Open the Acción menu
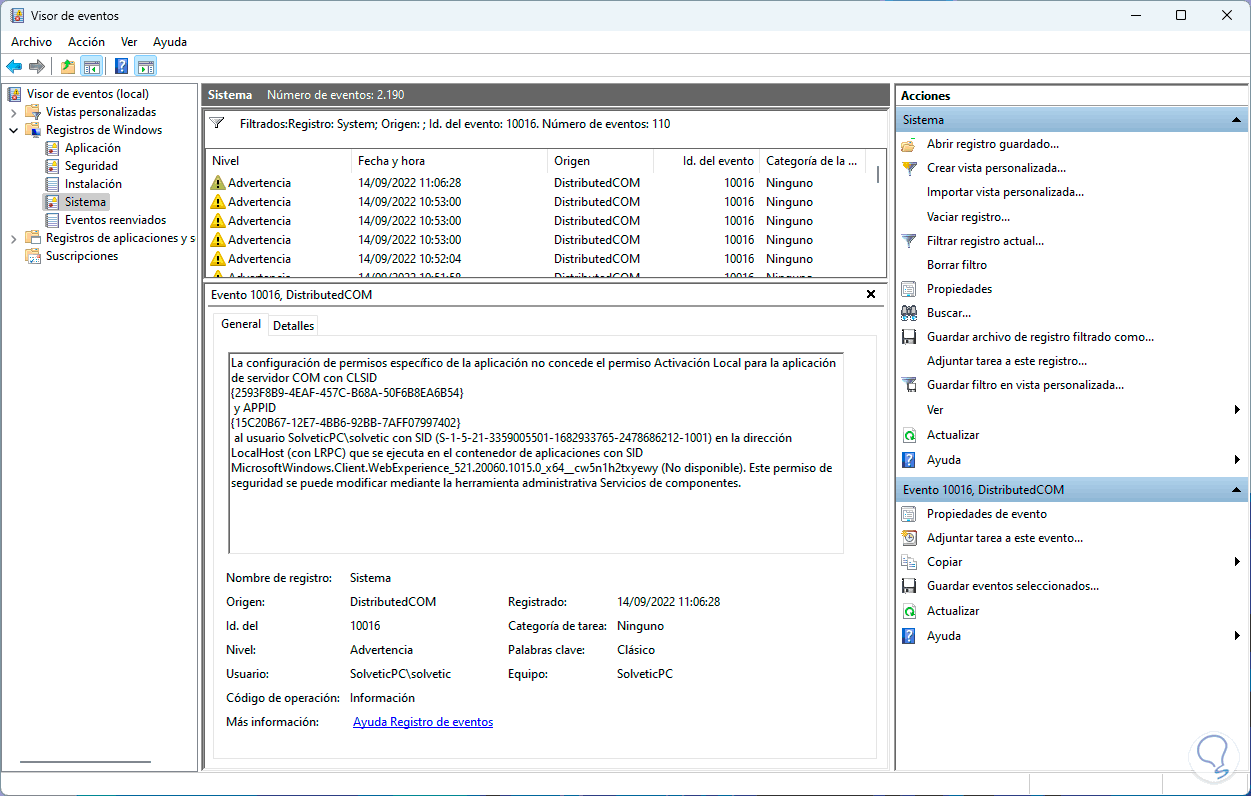The height and width of the screenshot is (796, 1251). point(86,42)
